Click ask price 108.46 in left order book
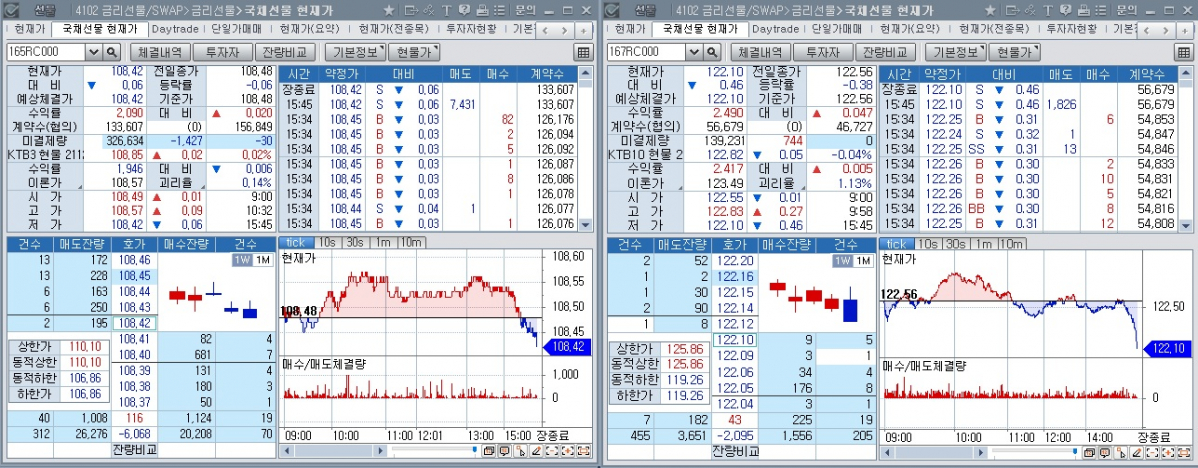This screenshot has height=468, width=1198. [135, 260]
